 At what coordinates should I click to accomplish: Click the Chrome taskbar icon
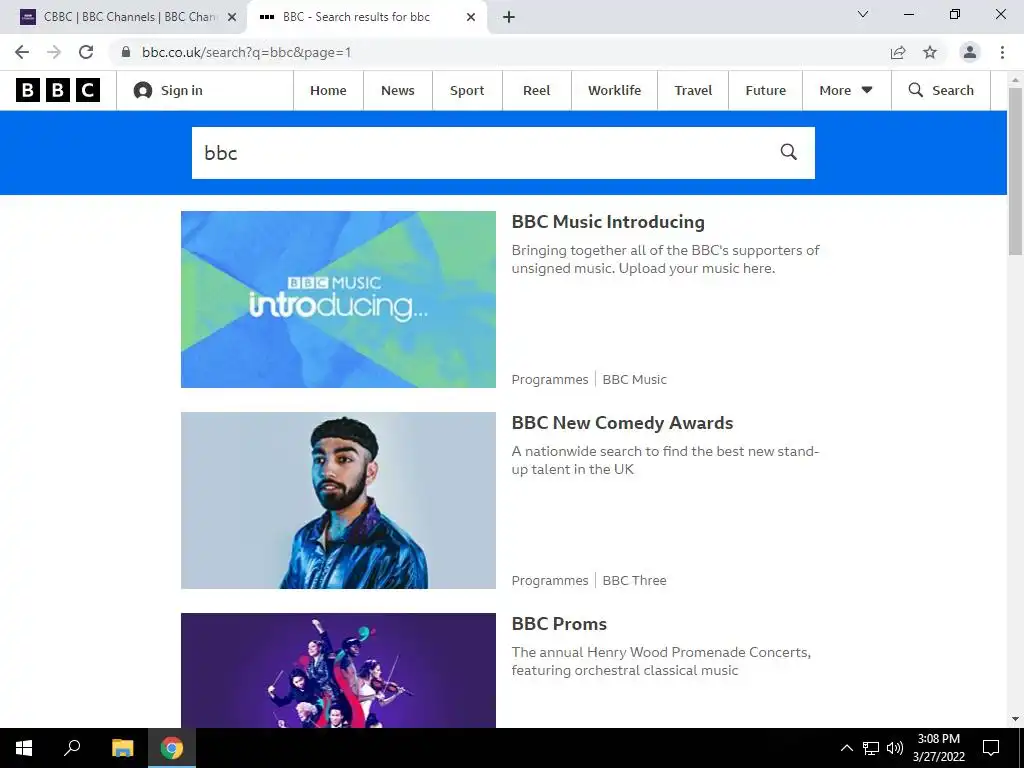pos(172,748)
